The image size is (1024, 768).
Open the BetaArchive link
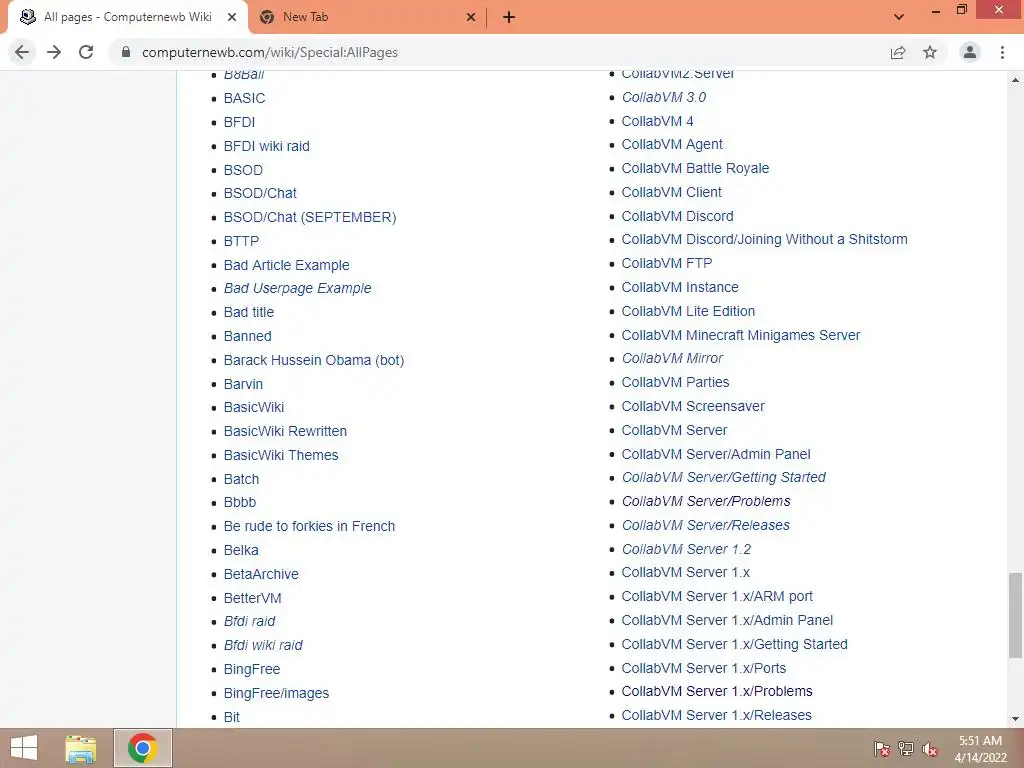tap(261, 574)
